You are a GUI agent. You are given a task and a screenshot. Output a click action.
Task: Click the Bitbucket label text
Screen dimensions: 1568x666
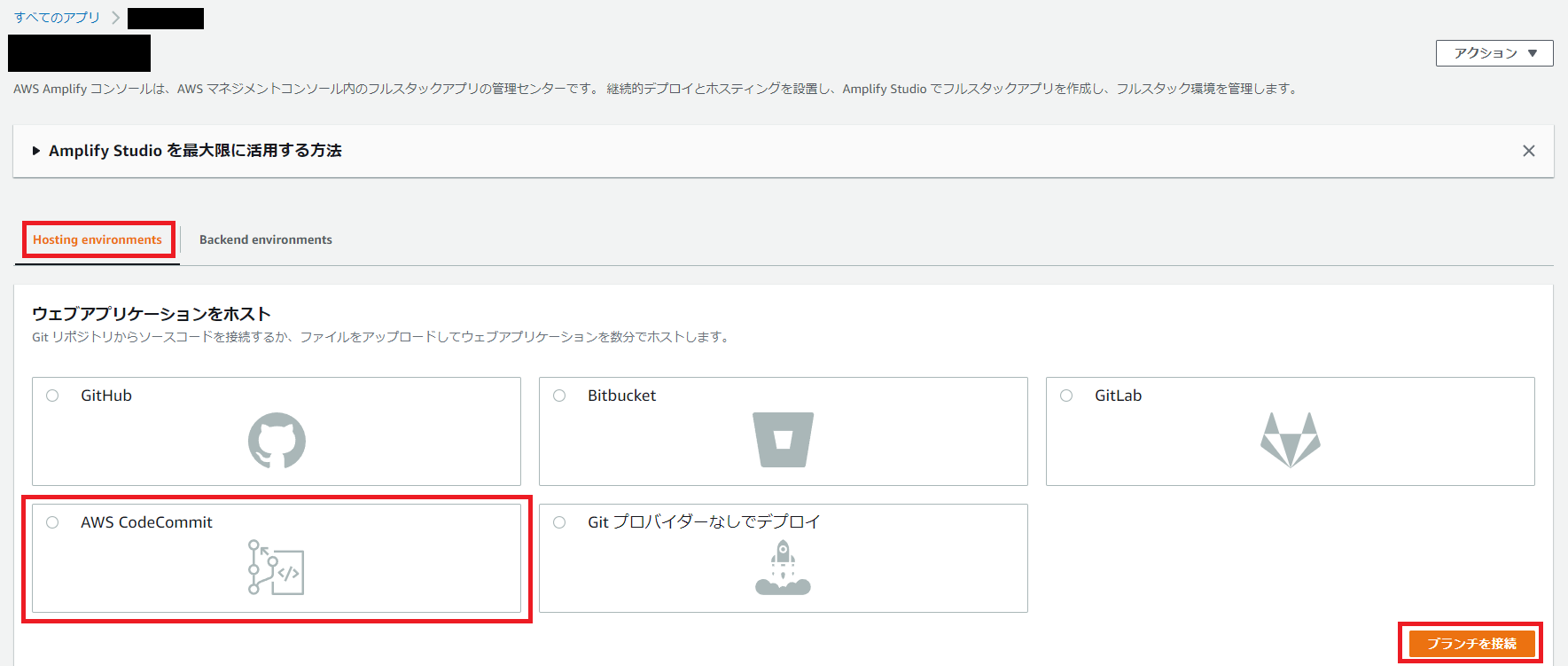pyautogui.click(x=621, y=396)
